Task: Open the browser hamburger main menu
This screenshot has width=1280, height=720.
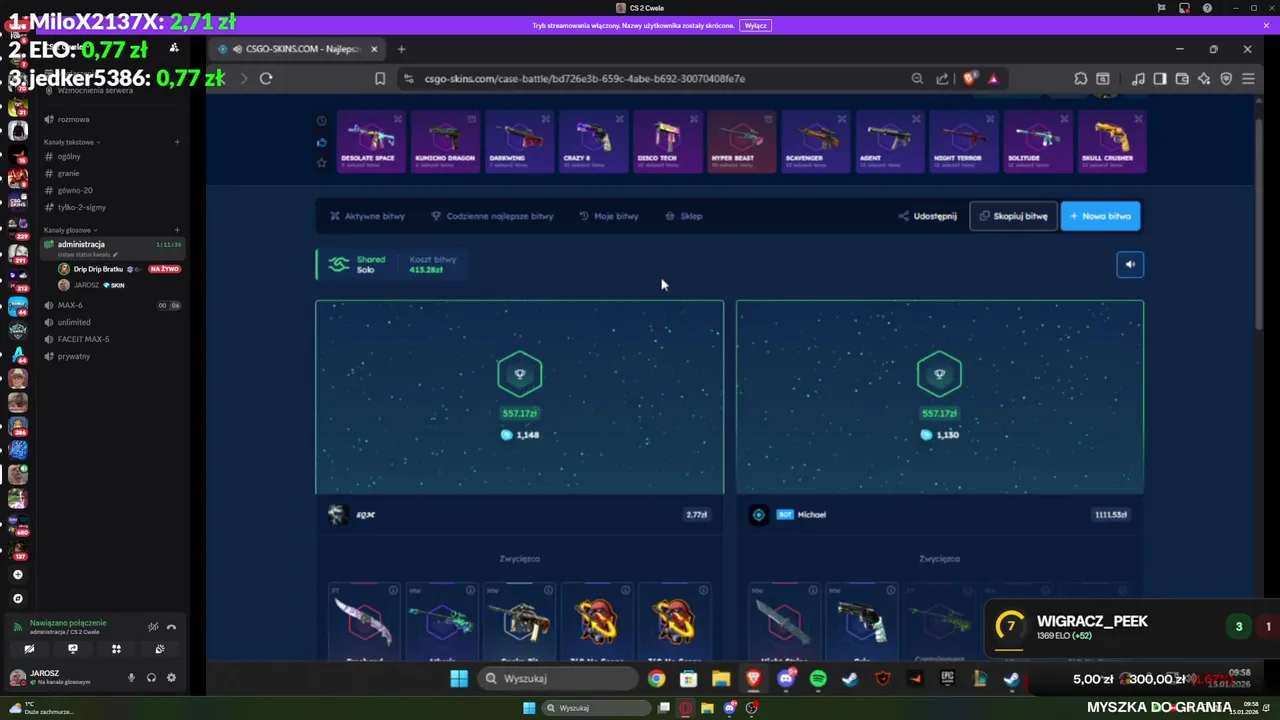Action: coord(1248,78)
